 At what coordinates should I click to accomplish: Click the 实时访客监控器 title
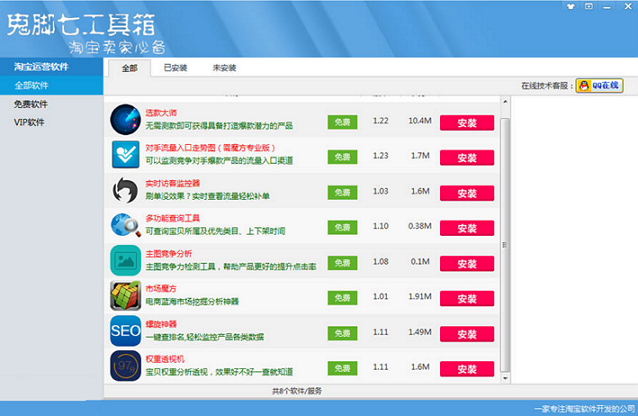[173, 183]
